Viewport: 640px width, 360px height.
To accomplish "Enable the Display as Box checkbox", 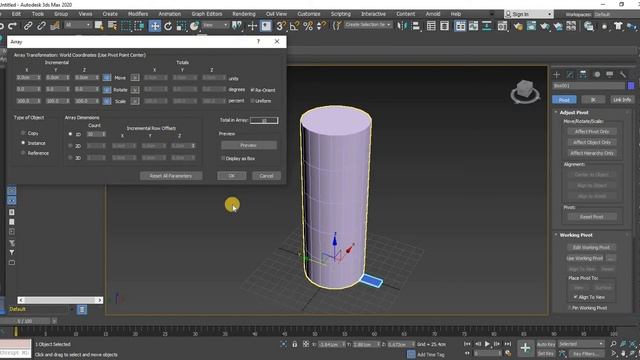I will pos(223,158).
